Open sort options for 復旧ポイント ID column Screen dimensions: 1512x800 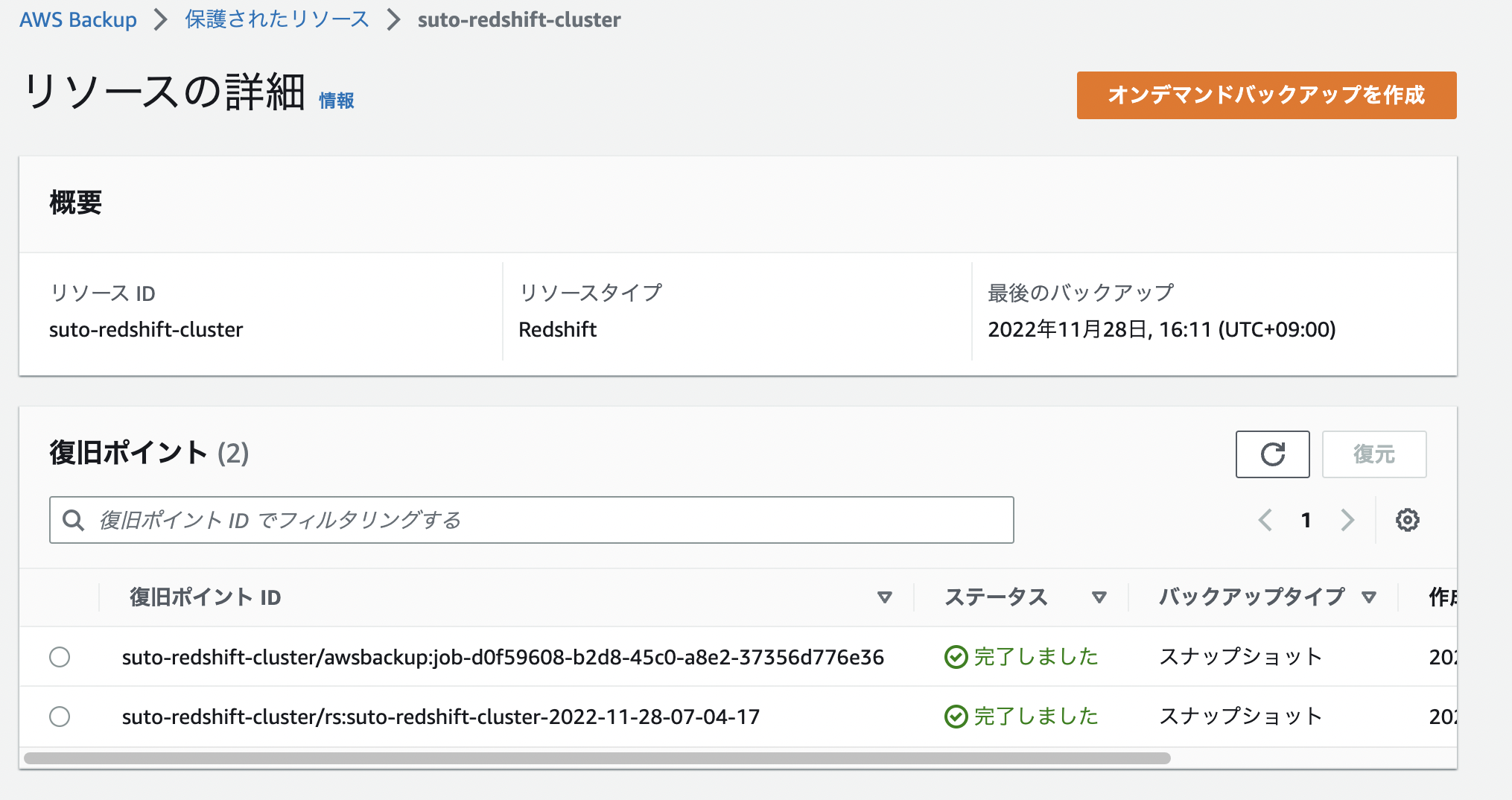[x=886, y=597]
